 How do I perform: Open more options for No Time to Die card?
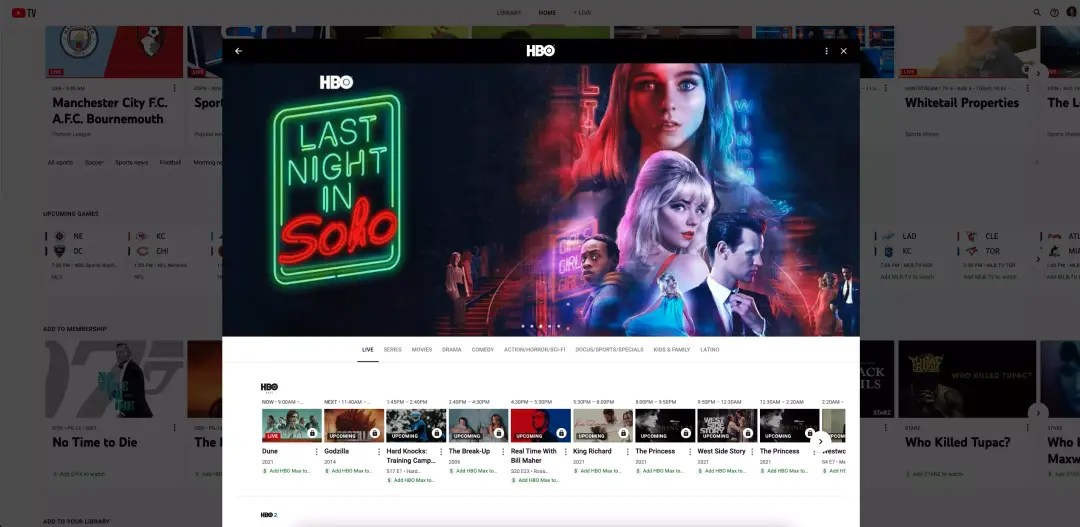pyautogui.click(x=174, y=428)
